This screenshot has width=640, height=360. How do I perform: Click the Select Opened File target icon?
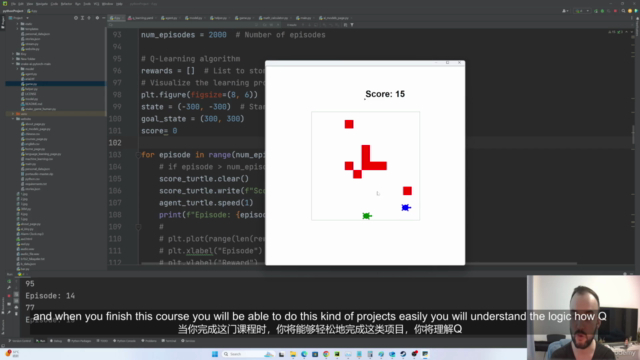click(76, 18)
